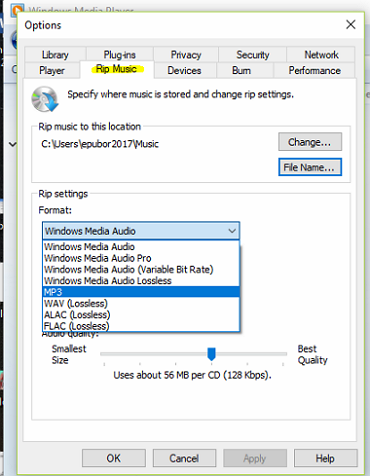
Task: Open the Performance tab
Action: point(314,70)
